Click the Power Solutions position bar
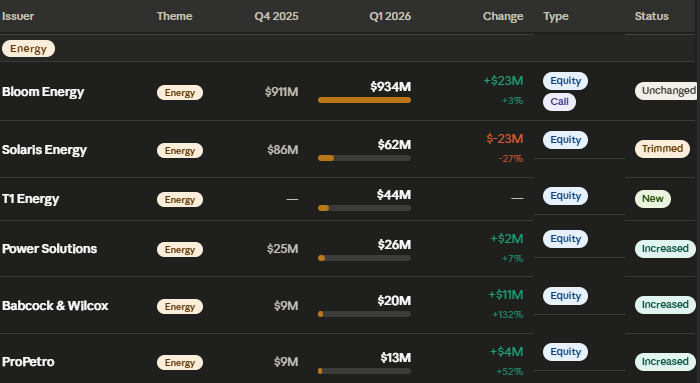The width and height of the screenshot is (700, 383). coord(364,258)
